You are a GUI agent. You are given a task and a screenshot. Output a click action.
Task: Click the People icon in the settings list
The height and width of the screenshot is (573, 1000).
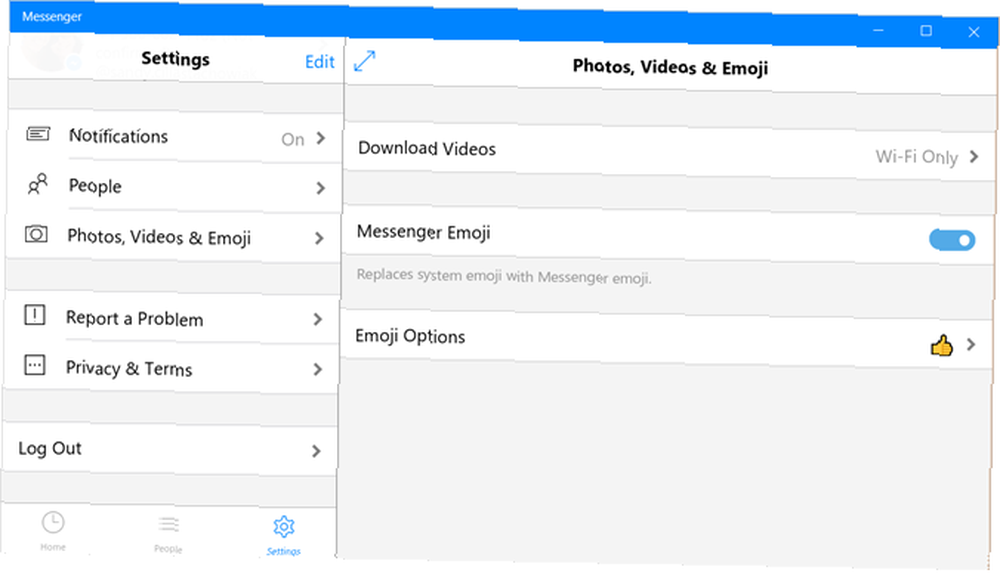point(37,184)
